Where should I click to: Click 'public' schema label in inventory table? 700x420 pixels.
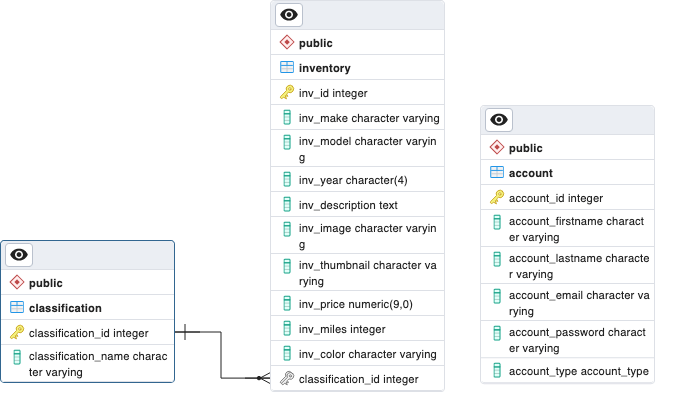316,43
